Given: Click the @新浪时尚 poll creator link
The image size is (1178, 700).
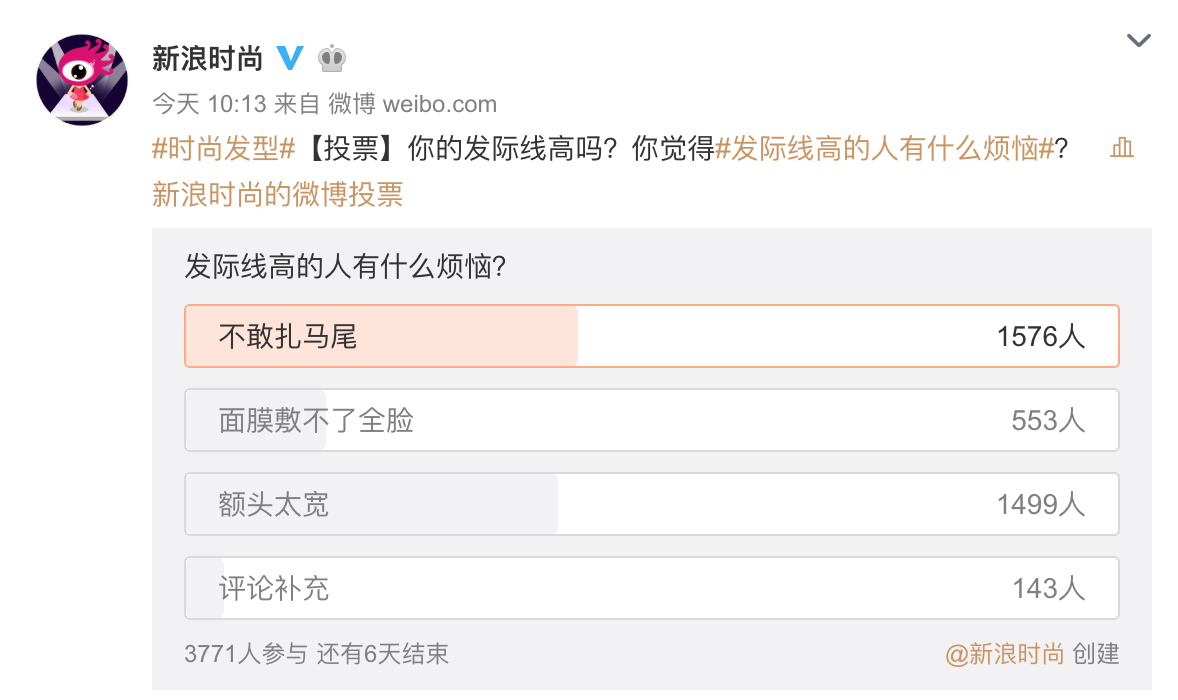Looking at the screenshot, I should [1004, 654].
